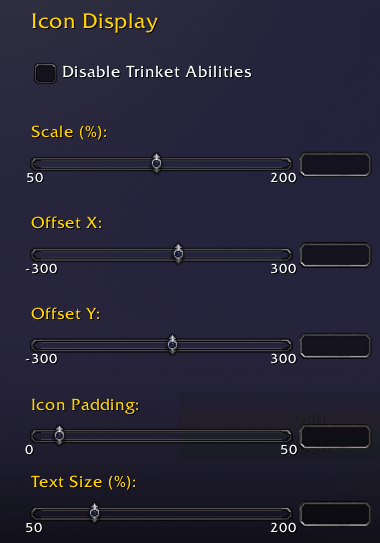Set Icon Padding slider to its 0 minimum end

coord(35,436)
